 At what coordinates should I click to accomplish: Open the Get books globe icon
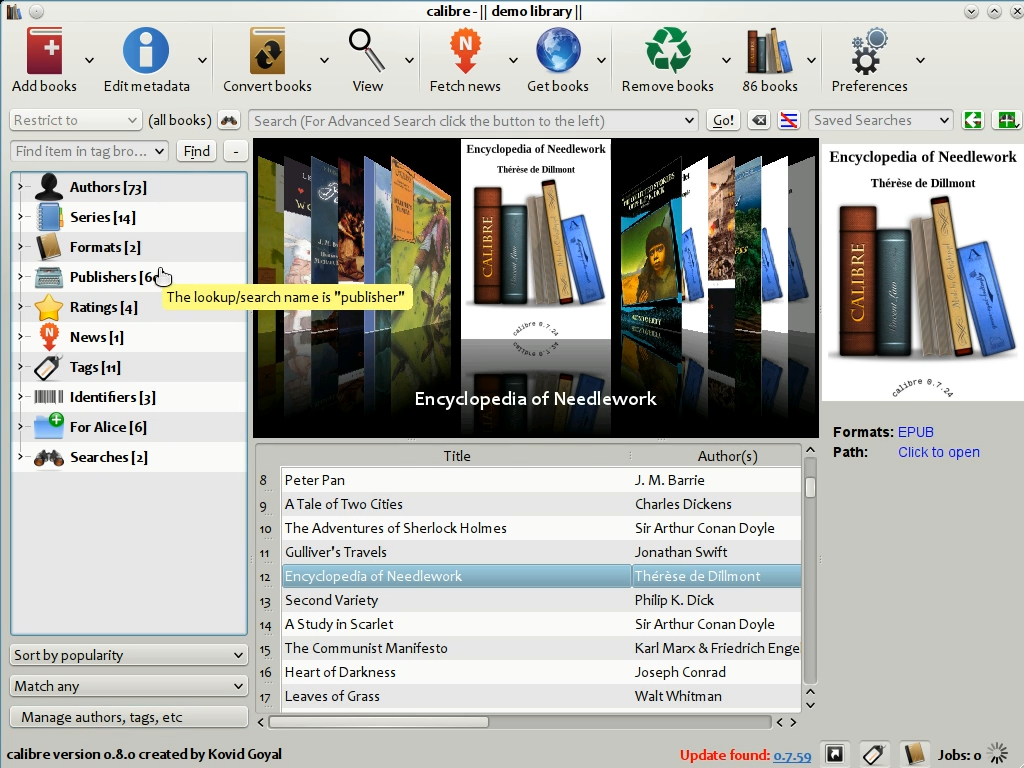pyautogui.click(x=557, y=51)
